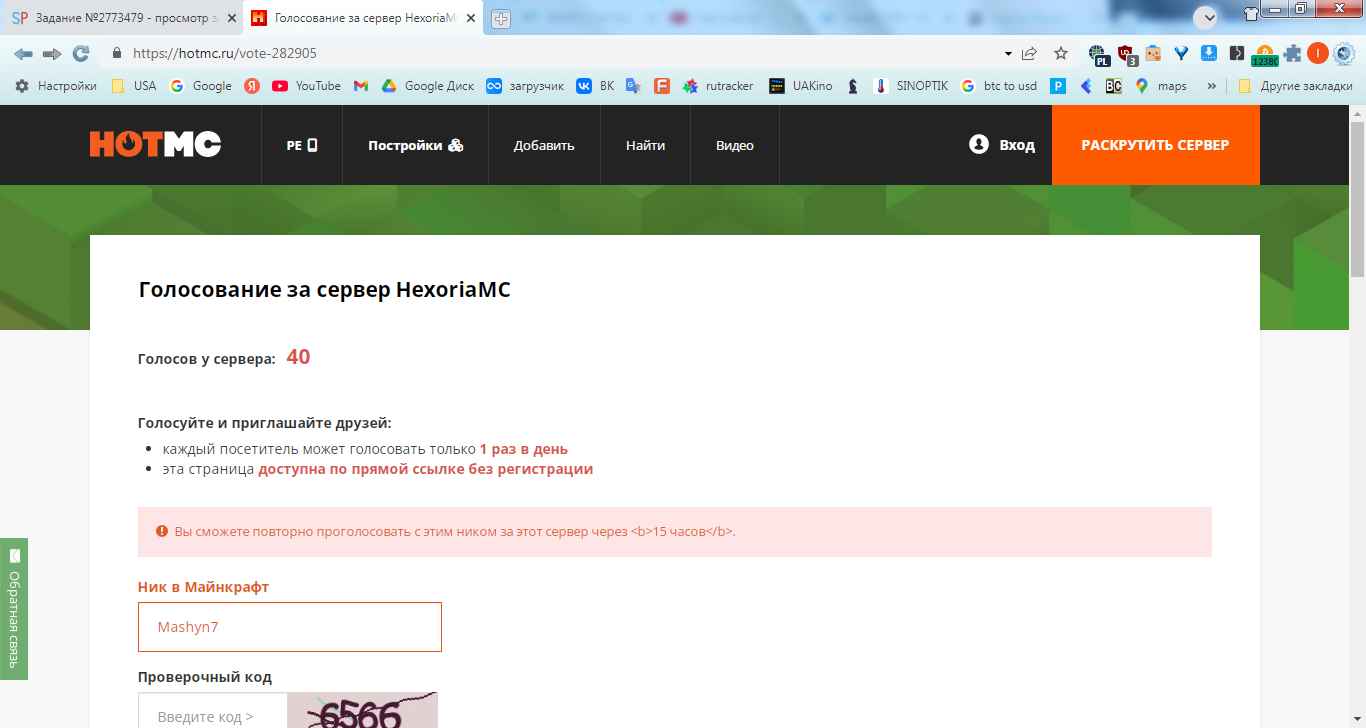1366x728 pixels.
Task: Go back with the browser back arrow
Action: [x=23, y=53]
